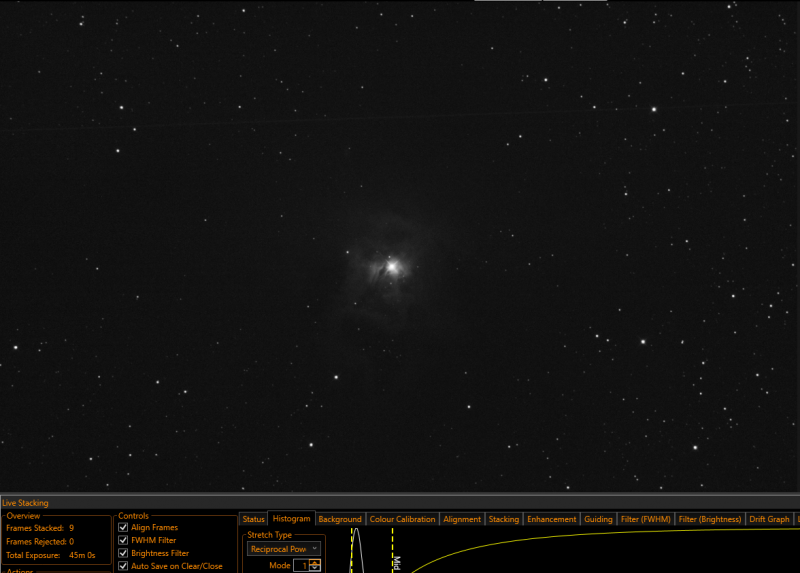
Task: Switch to the Status tab
Action: pyautogui.click(x=253, y=519)
